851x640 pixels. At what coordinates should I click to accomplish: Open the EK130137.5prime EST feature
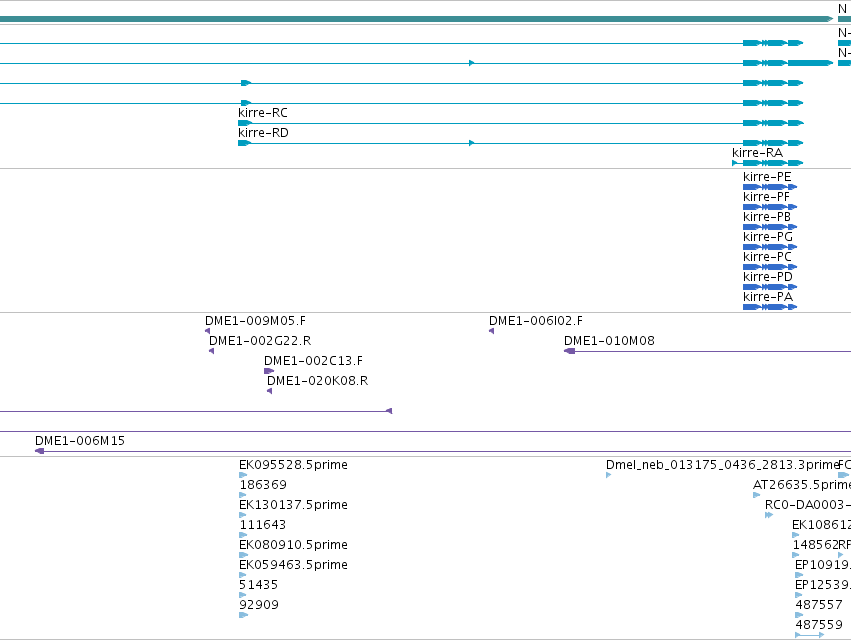[x=293, y=505]
